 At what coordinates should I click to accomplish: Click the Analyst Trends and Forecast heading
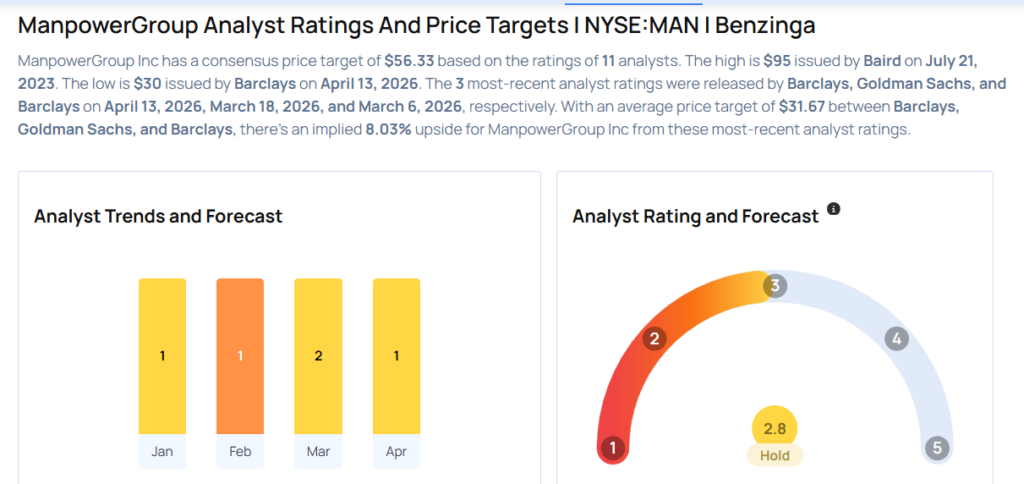[x=158, y=216]
